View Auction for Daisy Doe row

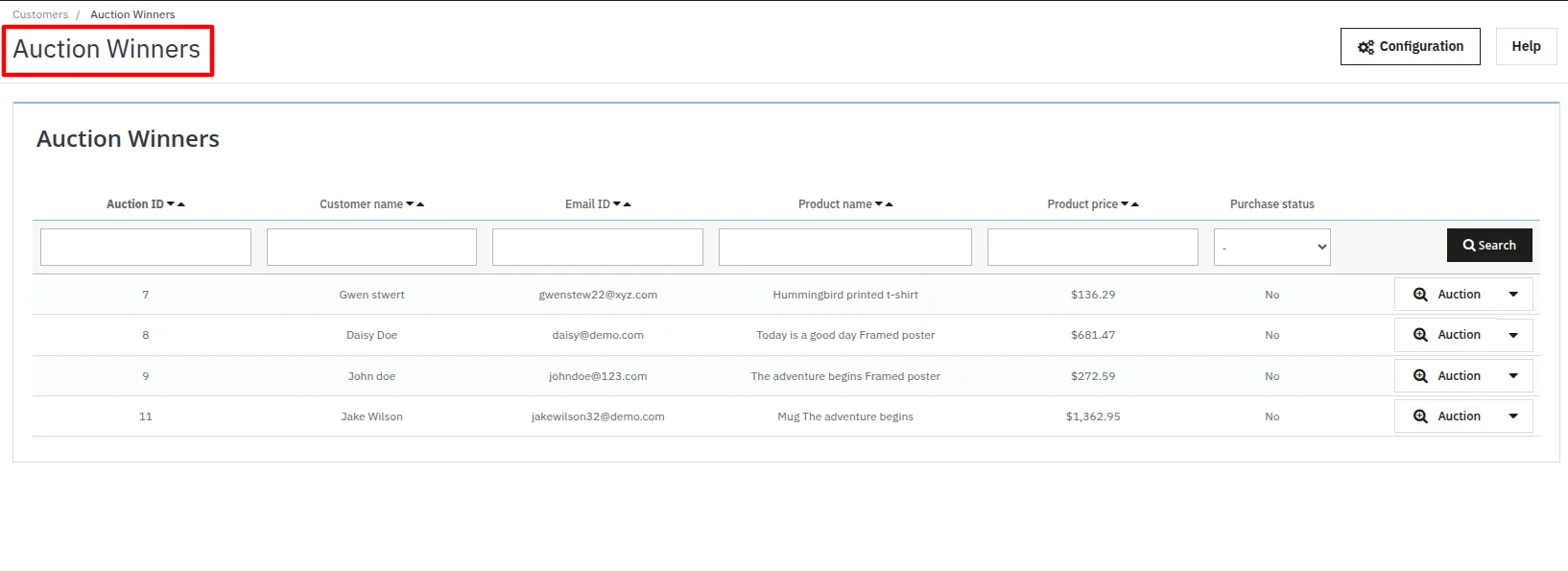(x=1447, y=335)
